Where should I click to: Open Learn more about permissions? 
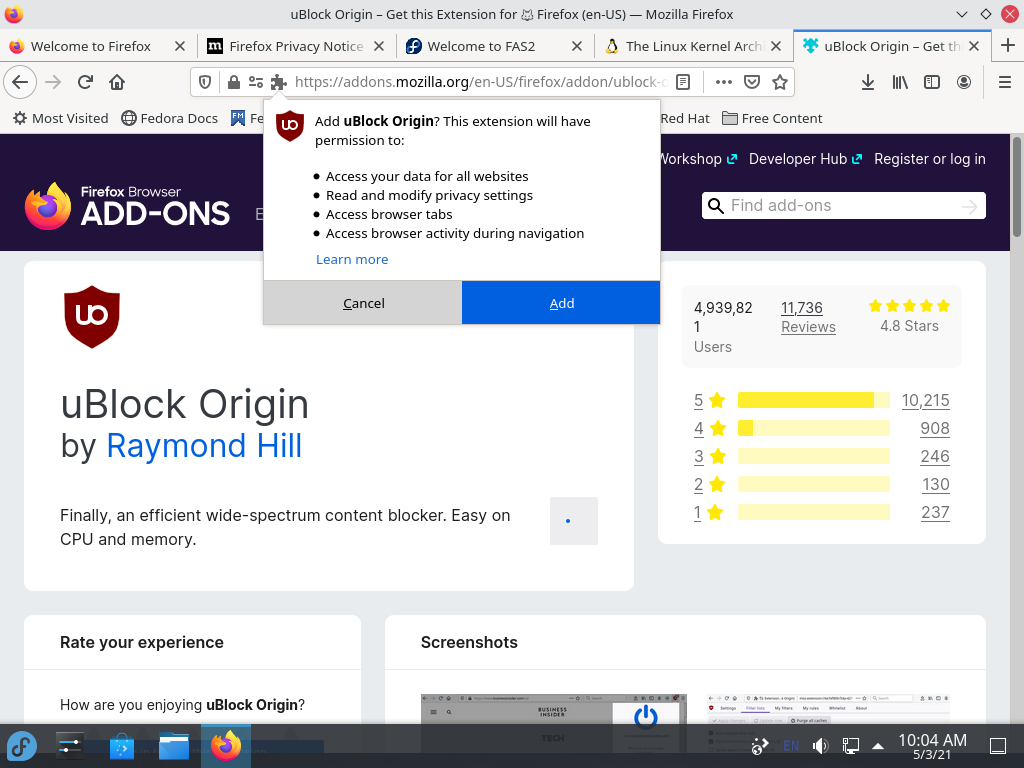[352, 259]
